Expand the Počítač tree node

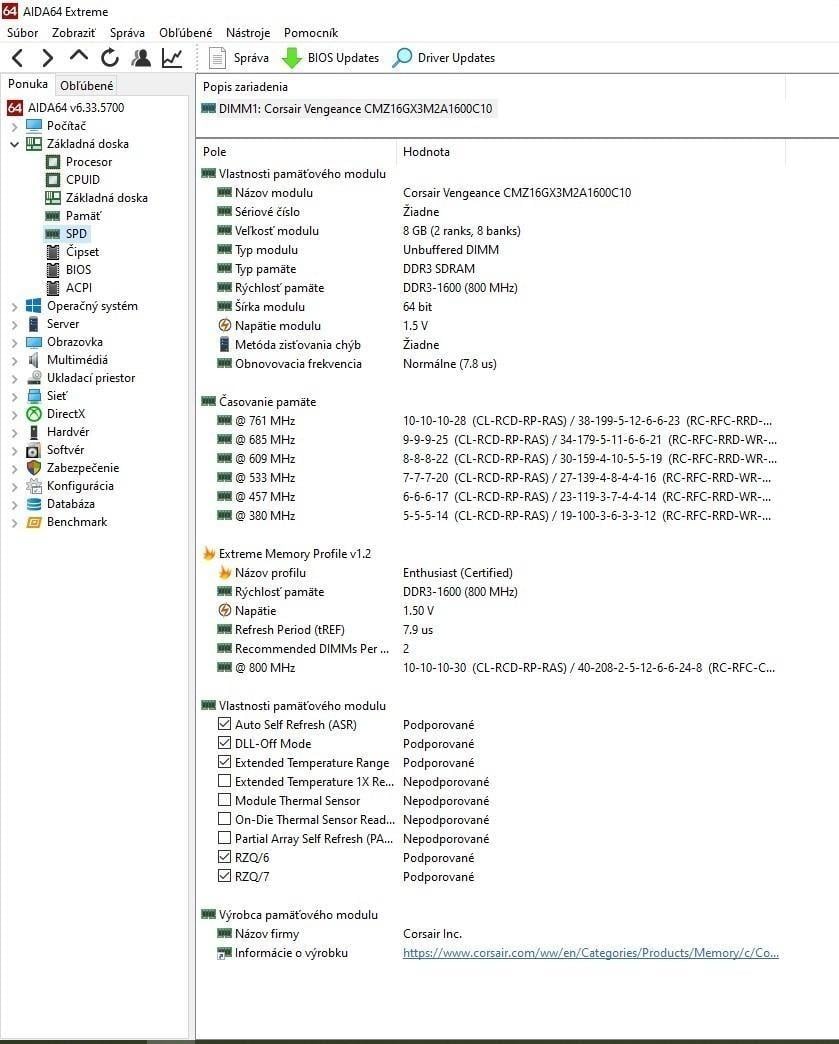[15, 126]
